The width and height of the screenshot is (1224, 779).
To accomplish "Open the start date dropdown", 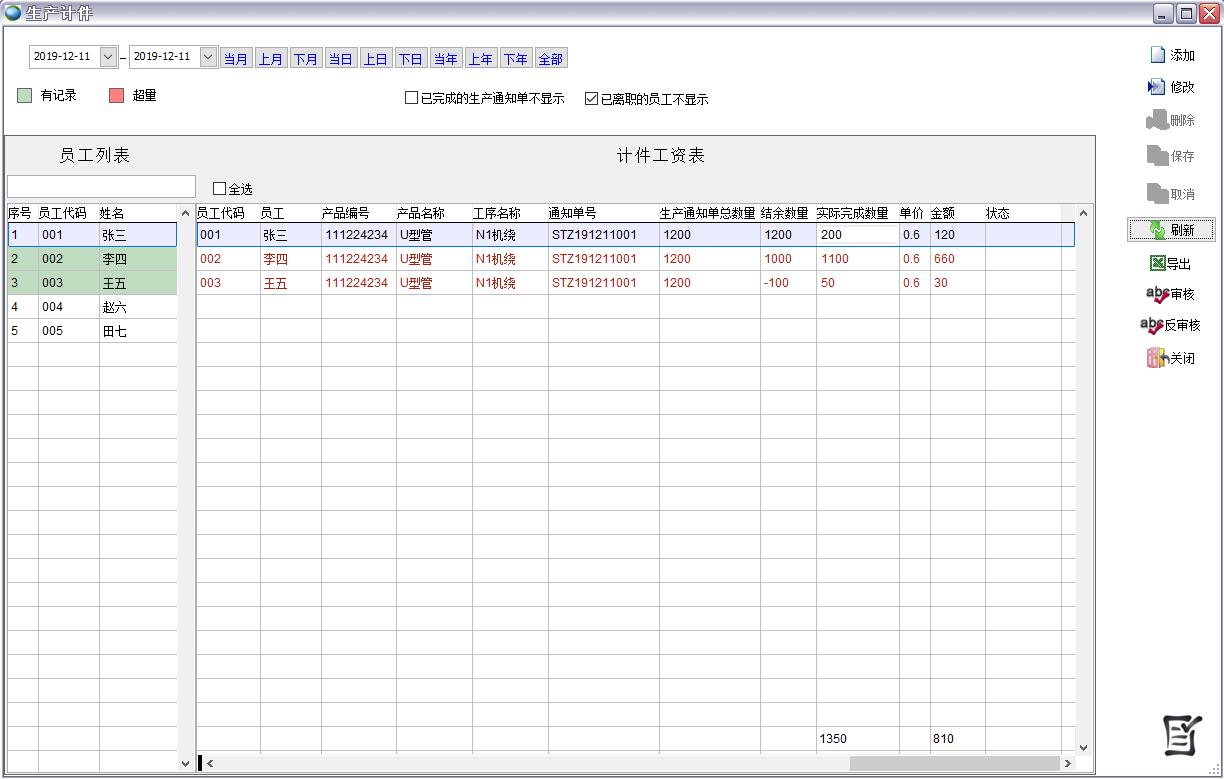I will [x=108, y=57].
